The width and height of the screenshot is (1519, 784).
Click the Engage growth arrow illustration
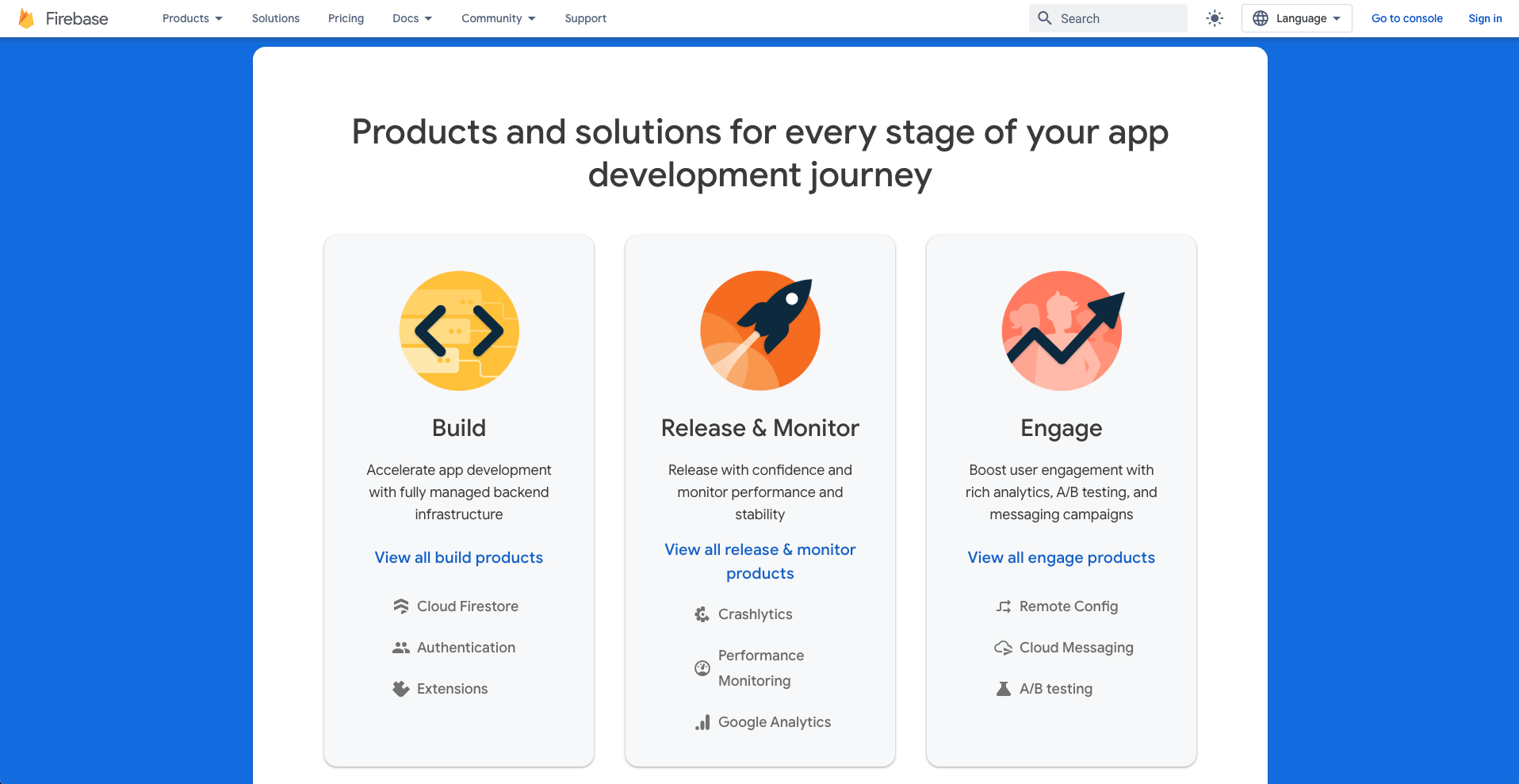(x=1062, y=331)
